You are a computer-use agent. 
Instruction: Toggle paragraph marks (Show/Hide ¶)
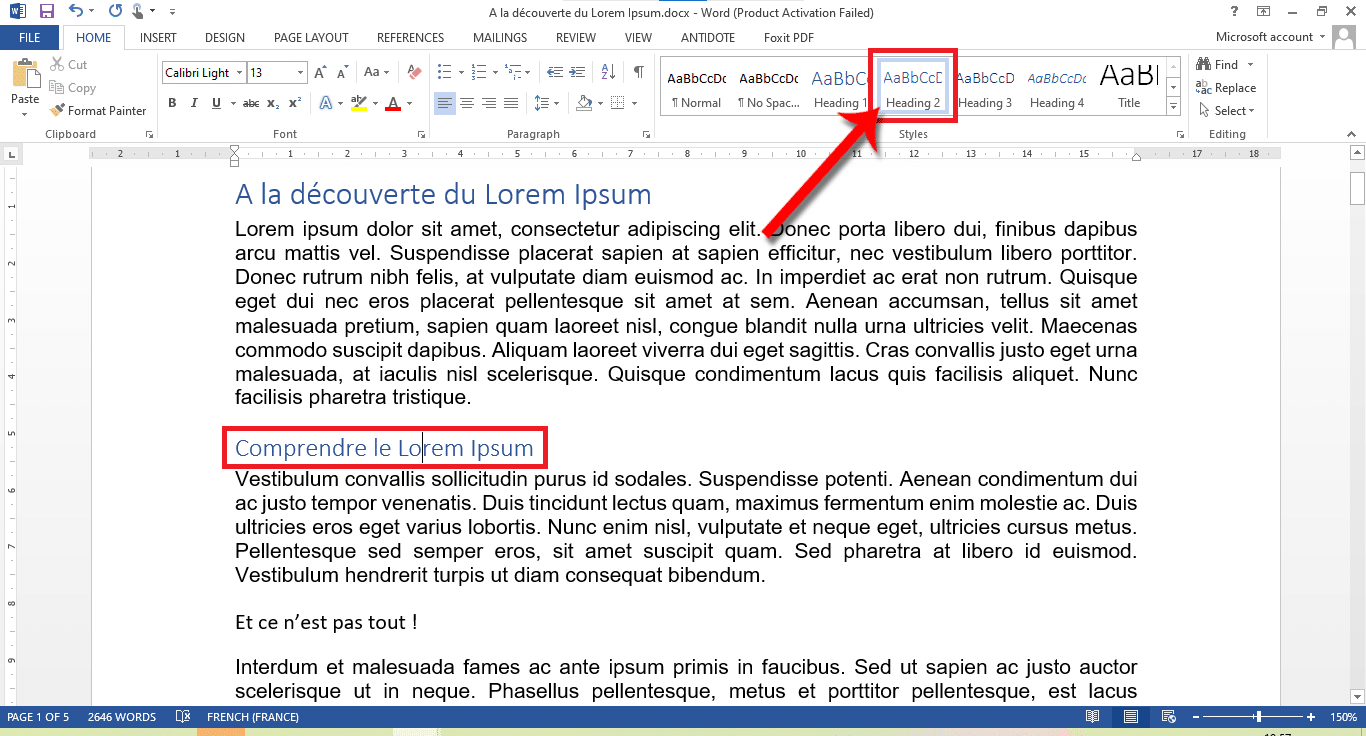638,73
